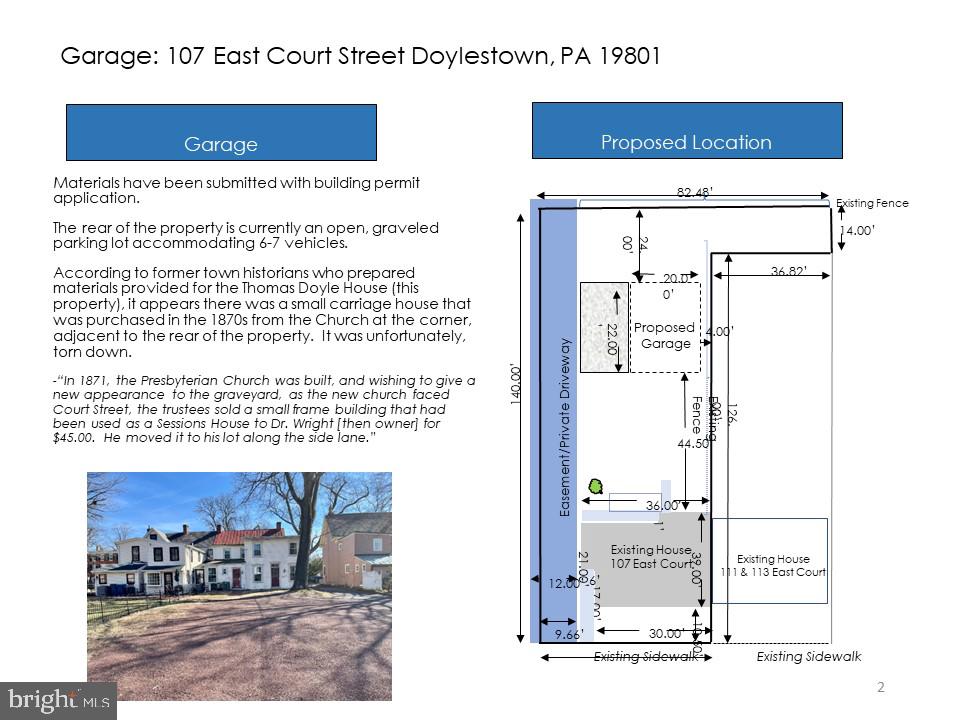
Task: Click the 82.48' dimension arrow along the top
Action: [x=690, y=195]
